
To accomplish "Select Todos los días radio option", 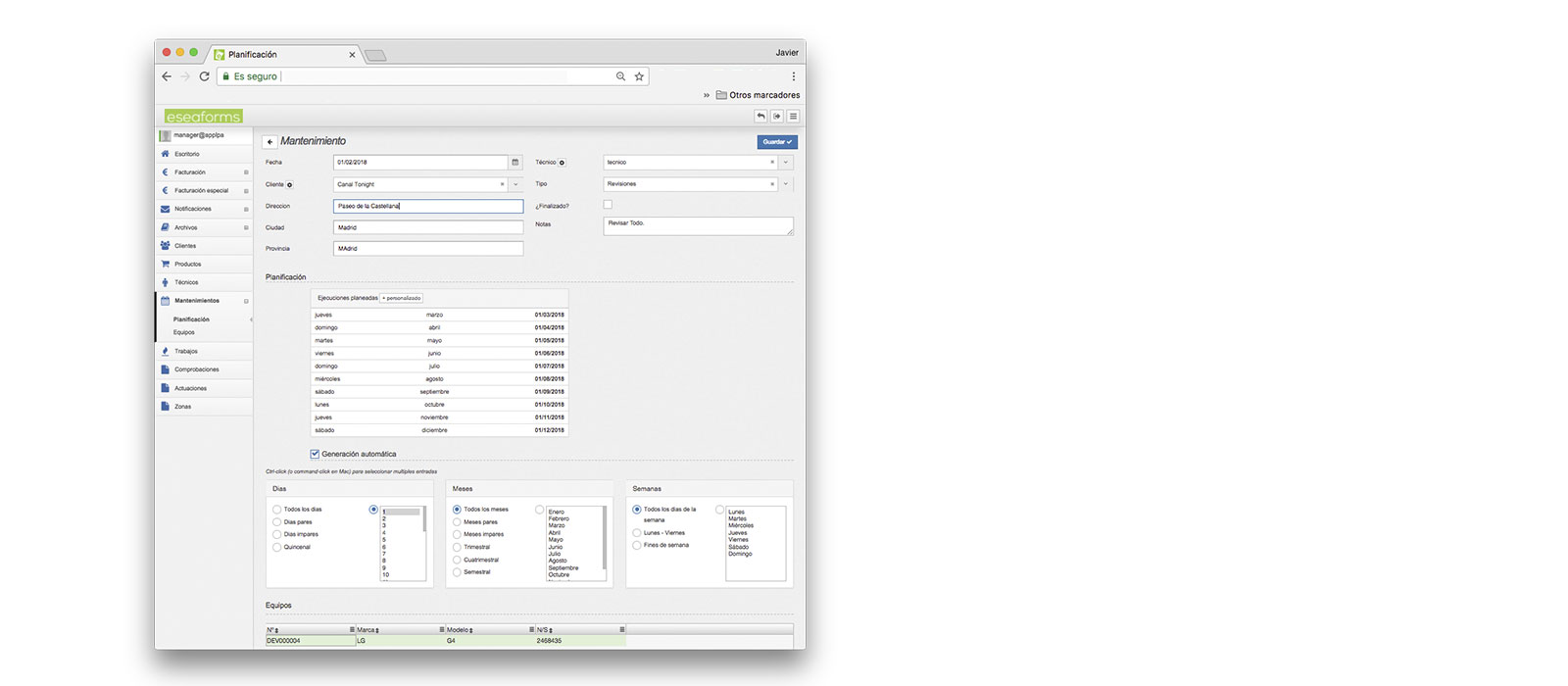I will (x=276, y=510).
